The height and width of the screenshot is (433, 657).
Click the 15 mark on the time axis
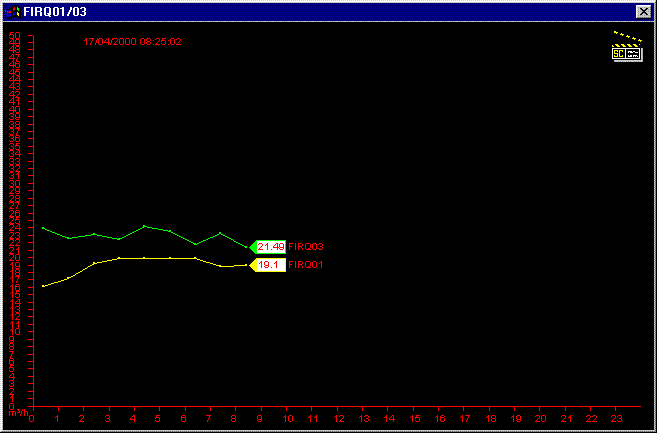414,418
